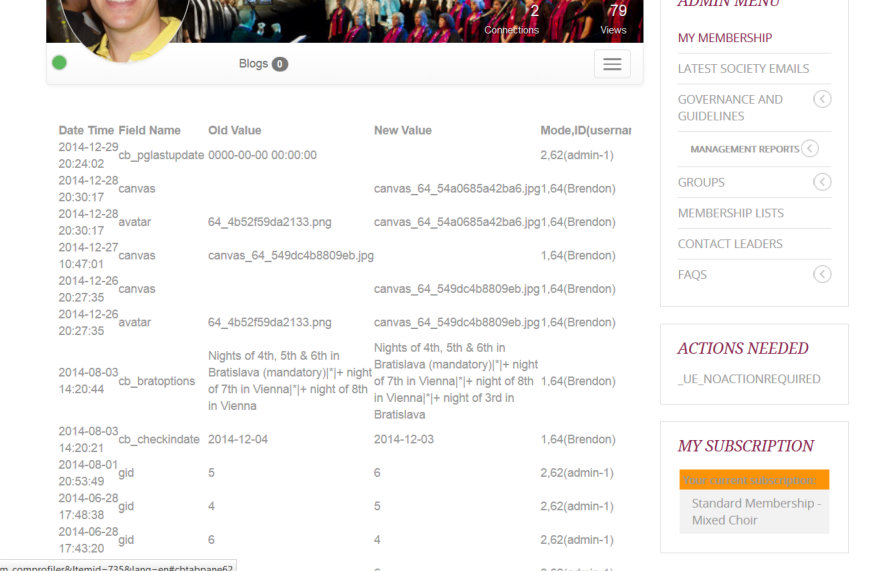This screenshot has height=571, width=875.
Task: Expand Governance and Guidelines chevron
Action: [x=822, y=99]
